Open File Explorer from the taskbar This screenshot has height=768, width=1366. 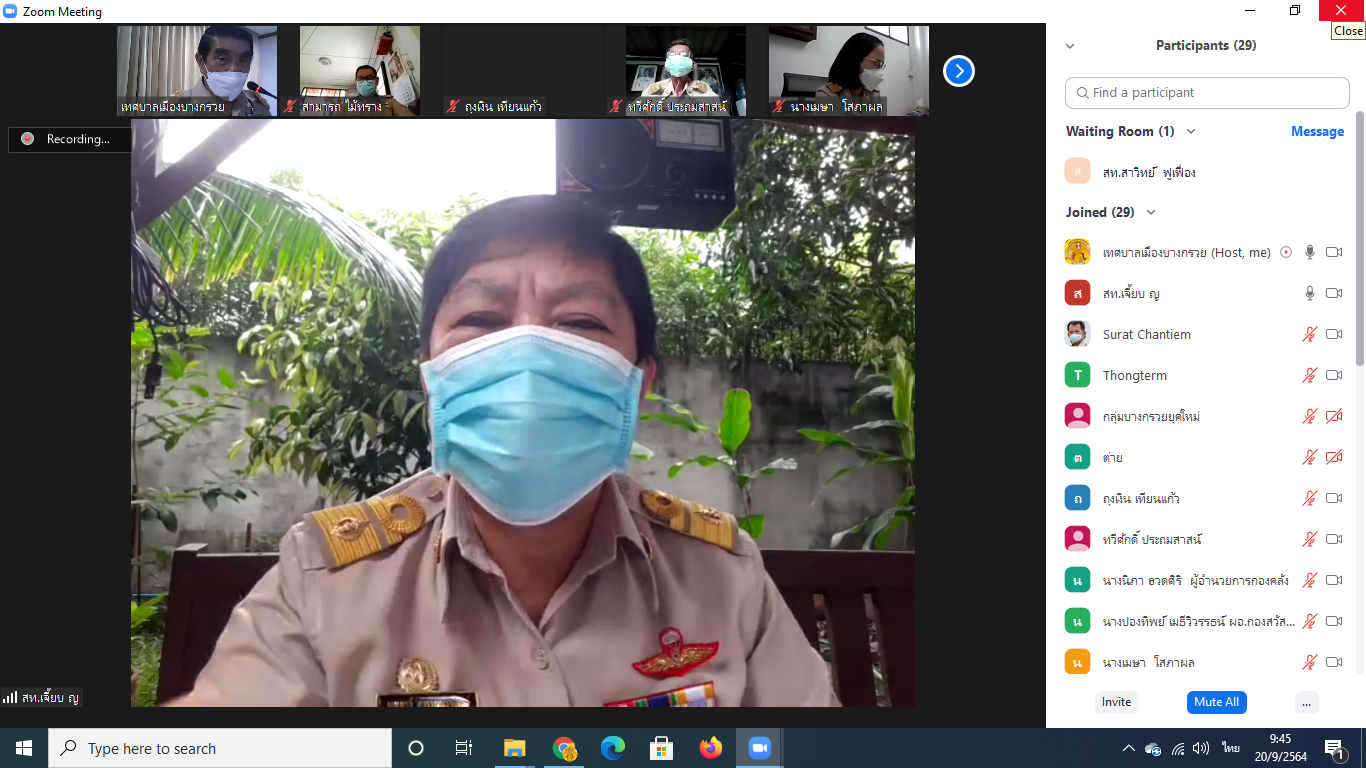tap(515, 748)
